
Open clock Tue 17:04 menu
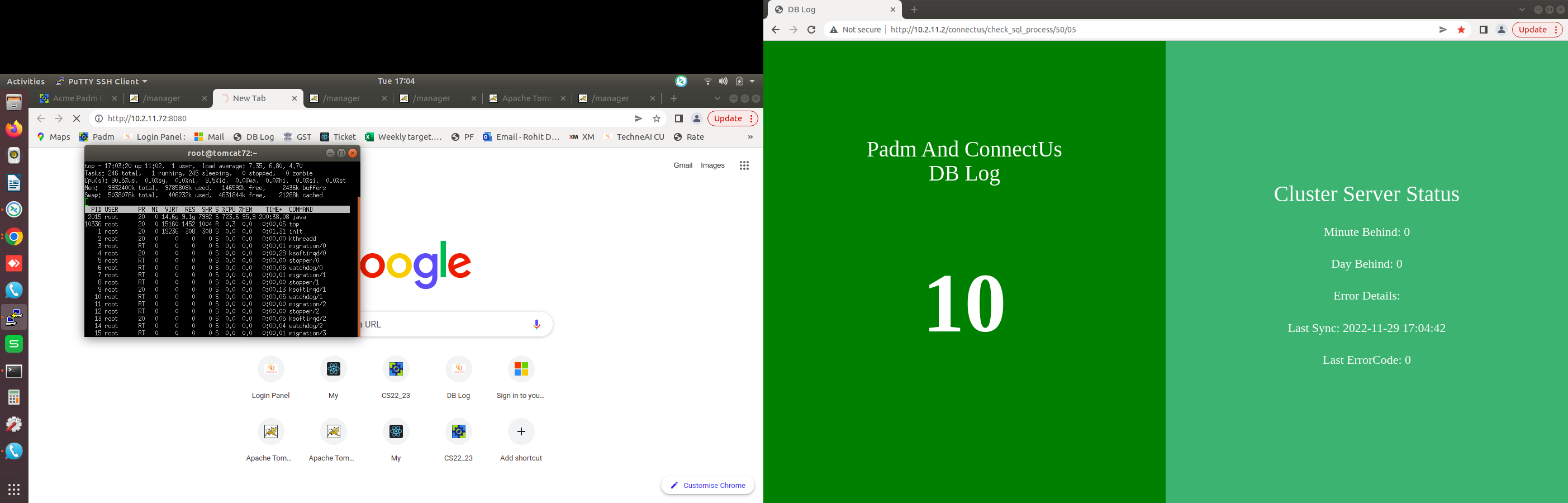coord(396,81)
